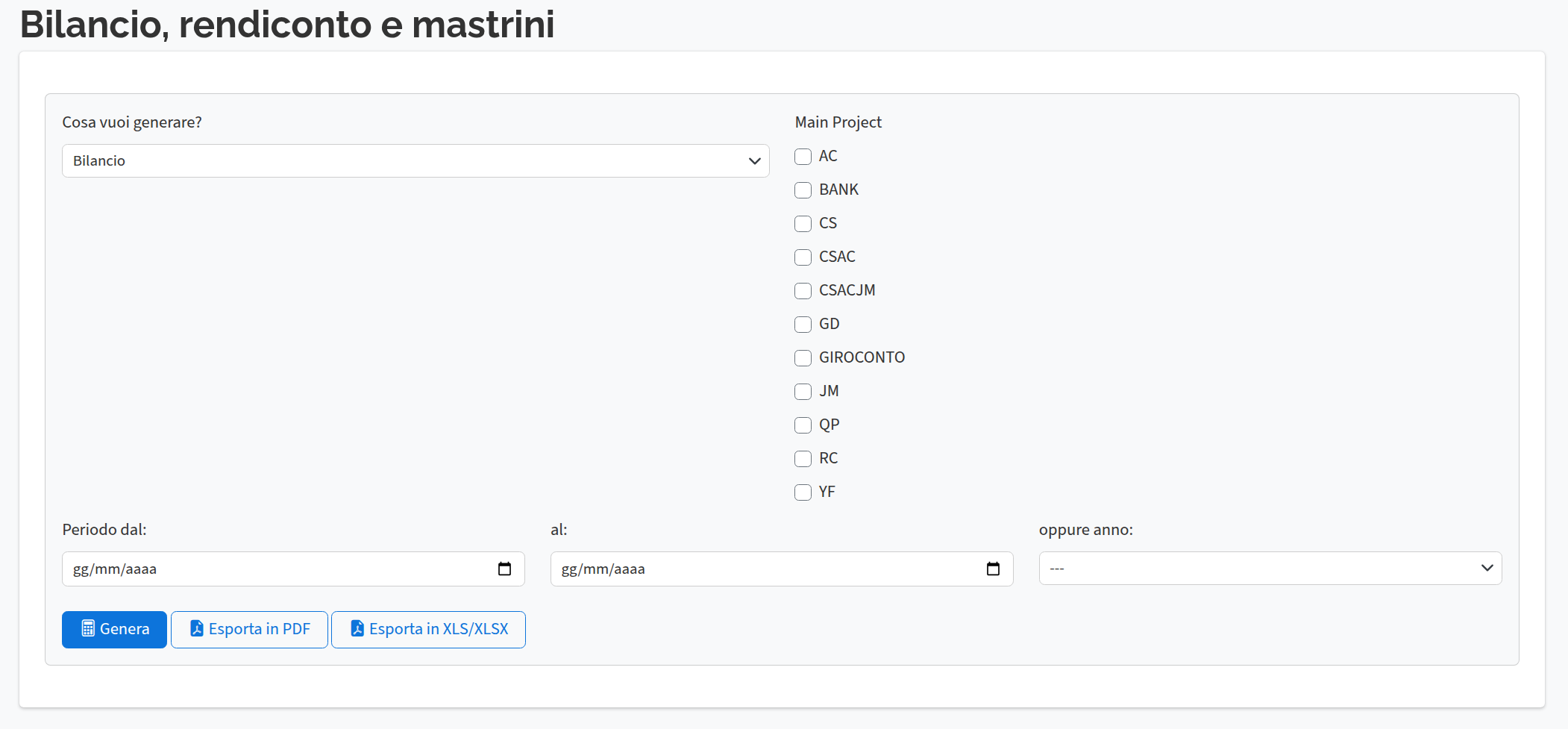Export report using Esporta in PDF
The width and height of the screenshot is (1568, 729).
point(249,629)
